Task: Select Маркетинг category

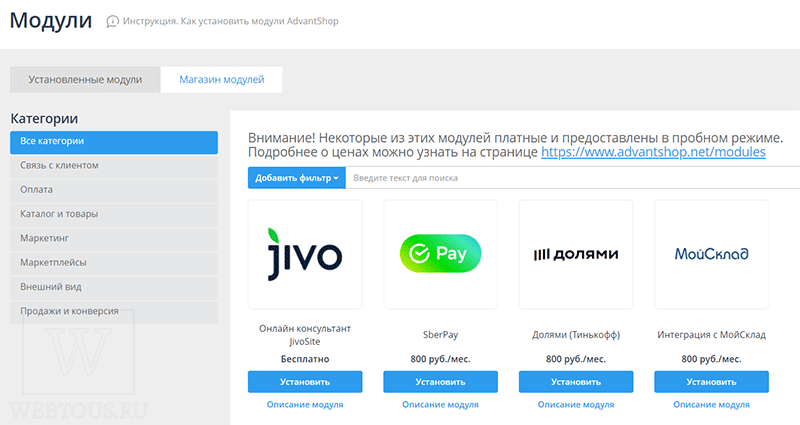Action: 114,239
